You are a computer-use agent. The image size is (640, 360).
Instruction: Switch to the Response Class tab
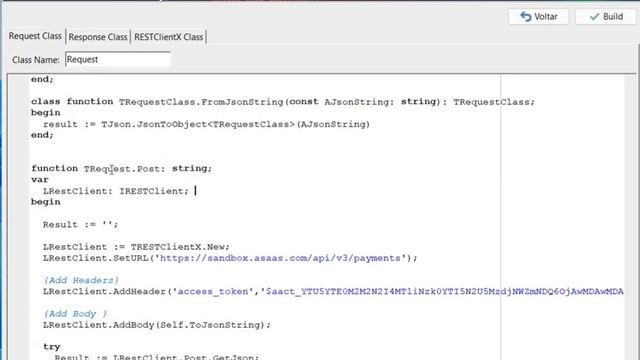pos(98,37)
